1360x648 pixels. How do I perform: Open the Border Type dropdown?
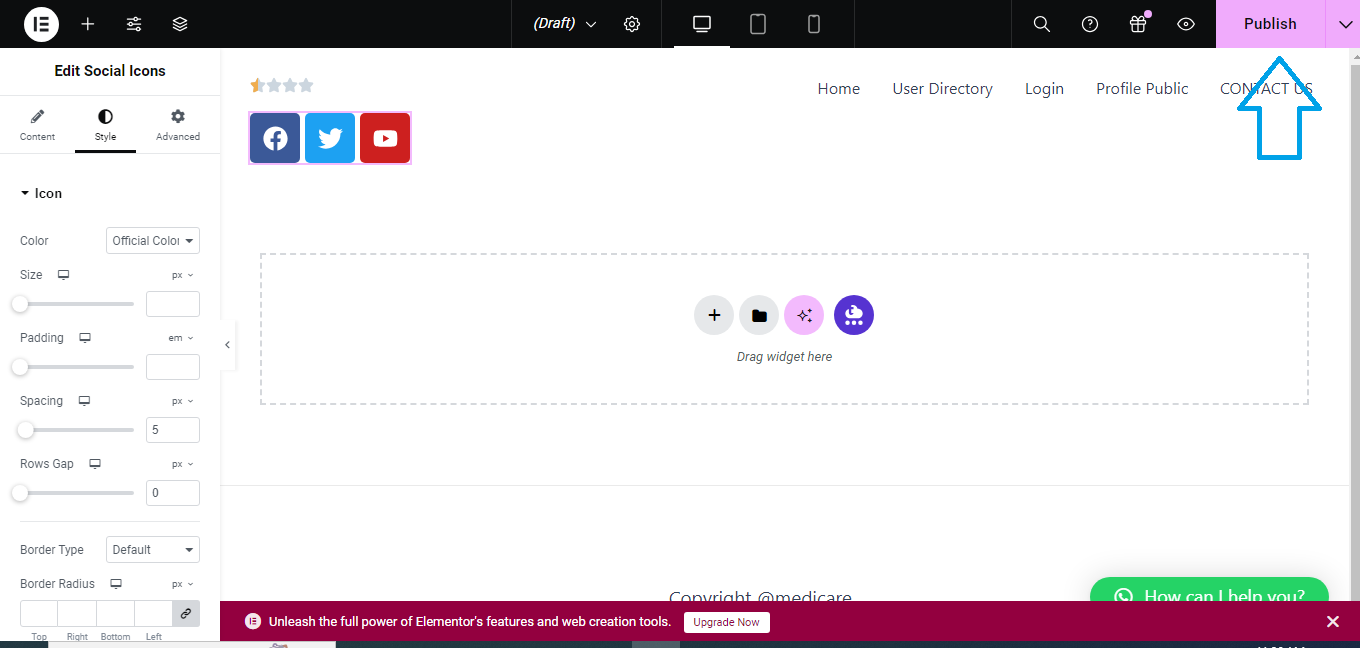(153, 550)
